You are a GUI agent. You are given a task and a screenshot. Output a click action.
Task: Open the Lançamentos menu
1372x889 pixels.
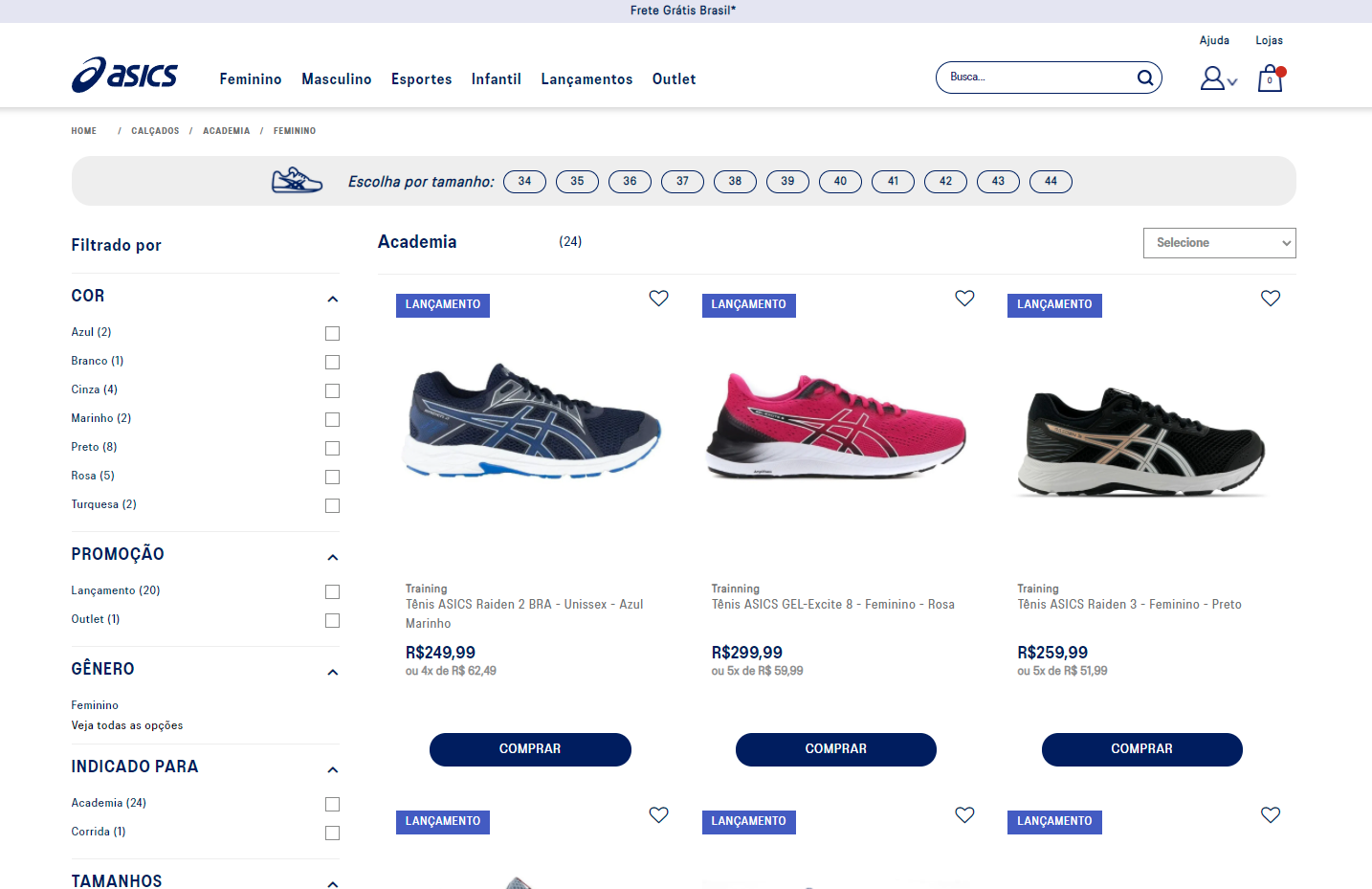click(586, 79)
